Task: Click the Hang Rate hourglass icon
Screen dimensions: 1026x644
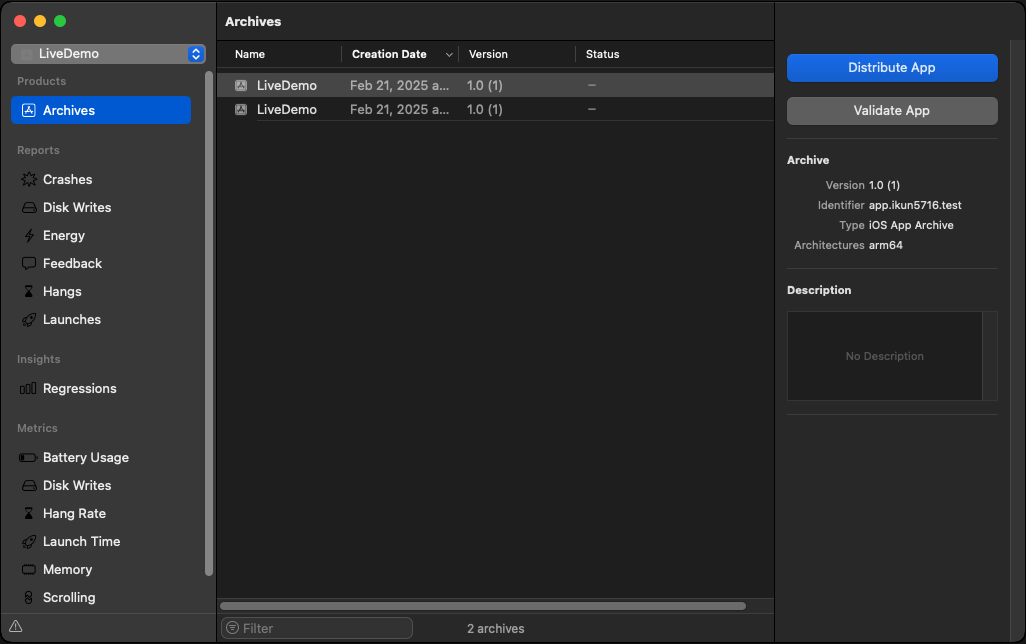Action: tap(29, 514)
